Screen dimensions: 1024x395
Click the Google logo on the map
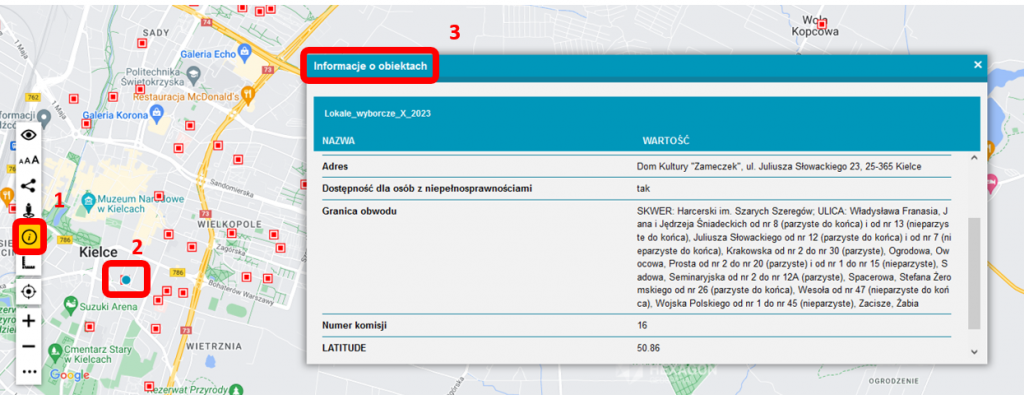[69, 375]
